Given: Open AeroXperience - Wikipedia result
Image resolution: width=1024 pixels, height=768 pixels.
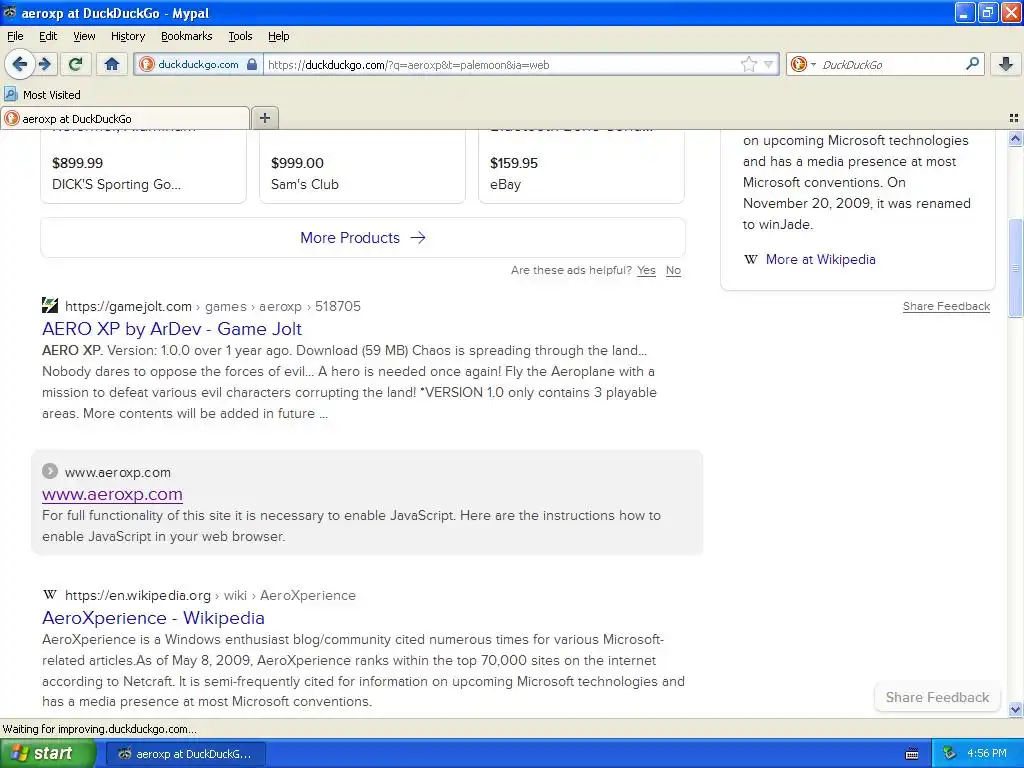Looking at the screenshot, I should 153,618.
